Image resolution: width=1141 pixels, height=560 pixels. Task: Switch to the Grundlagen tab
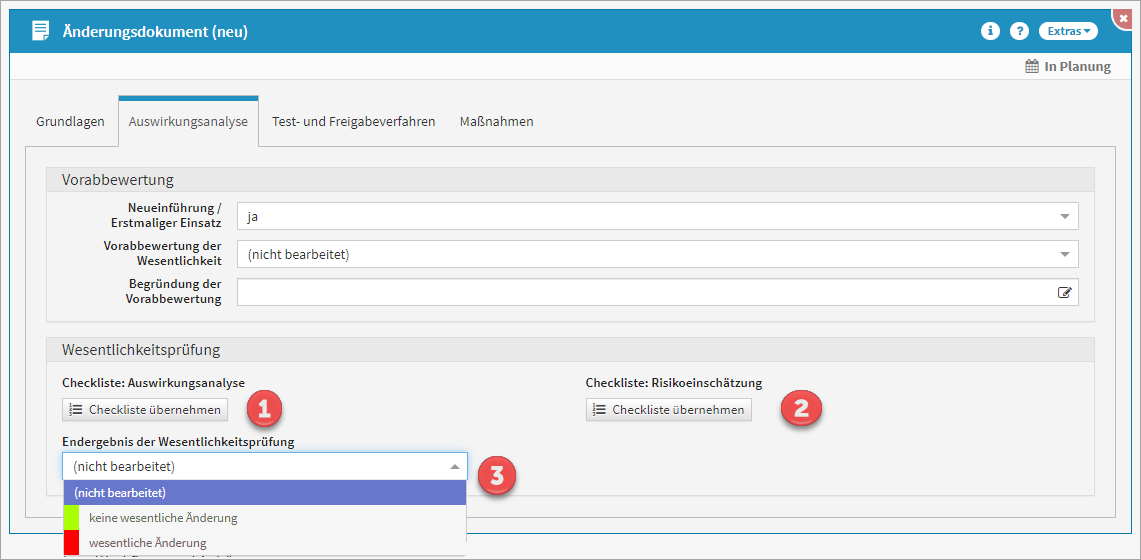[70, 122]
